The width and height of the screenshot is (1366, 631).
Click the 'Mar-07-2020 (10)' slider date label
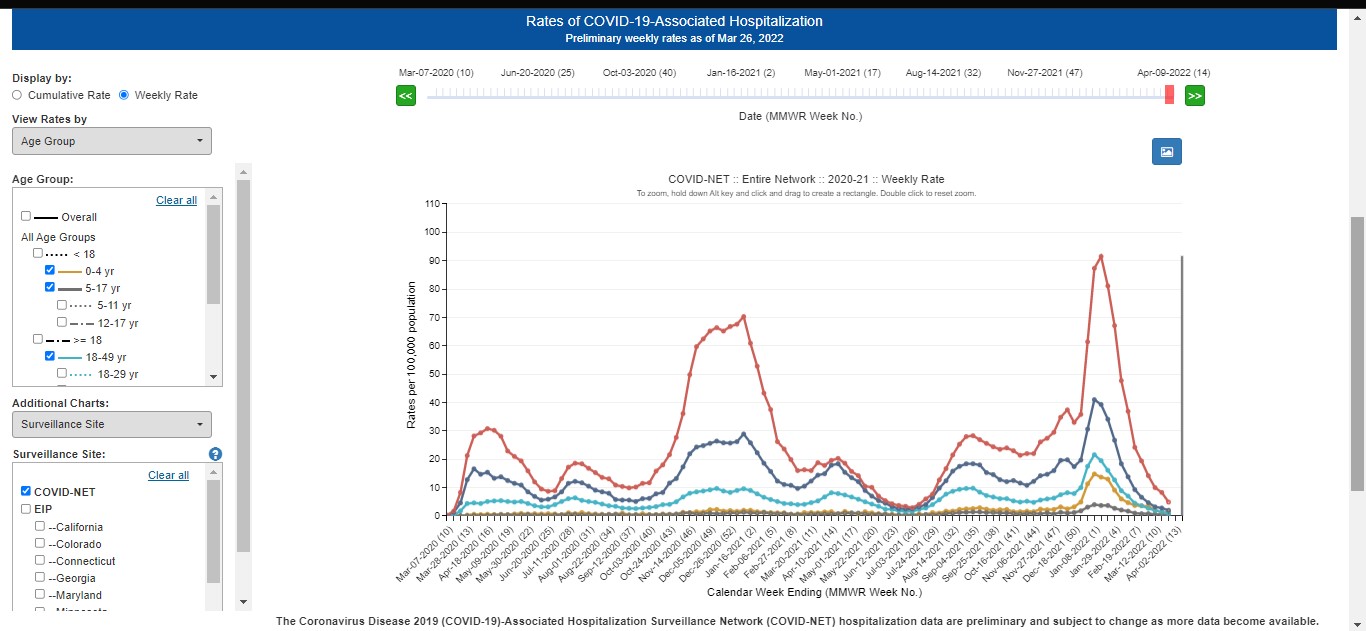click(436, 73)
